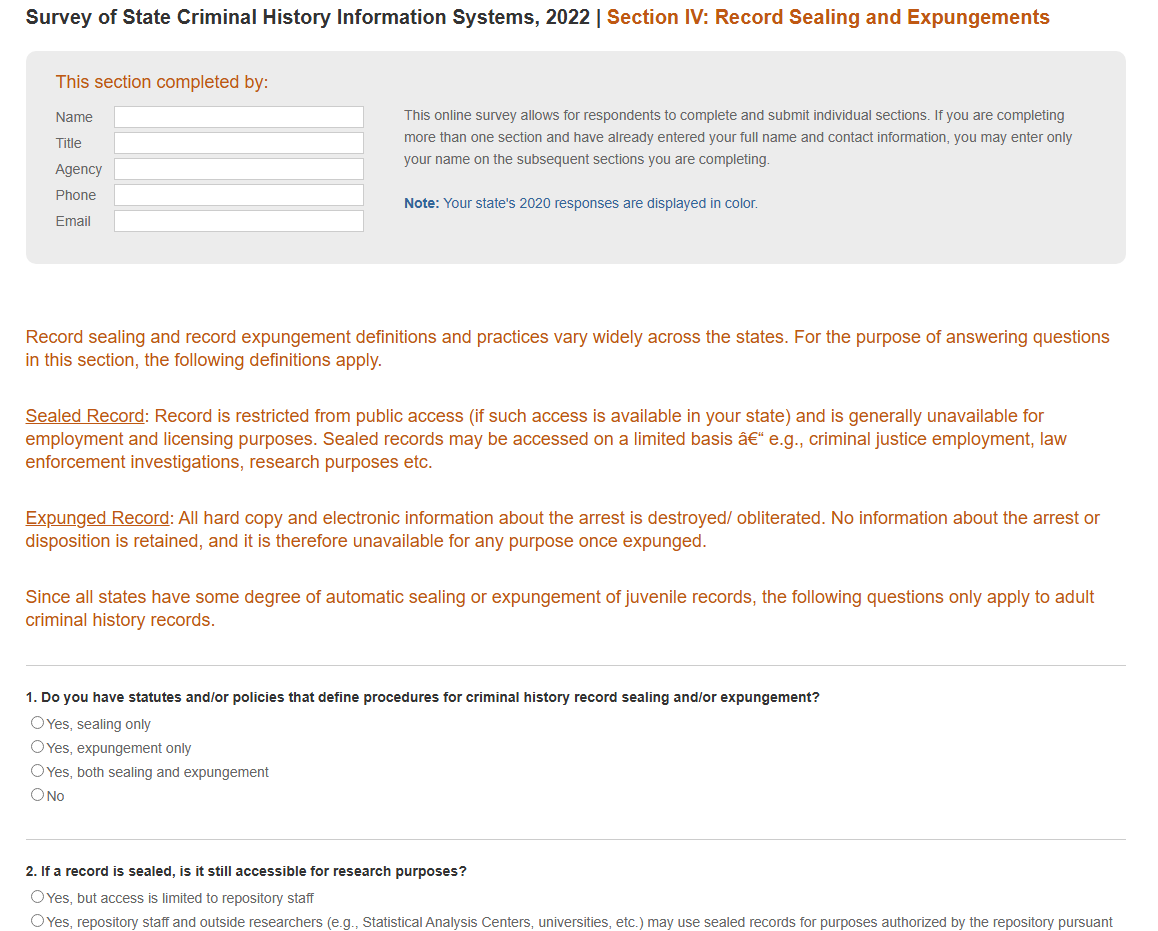The image size is (1158, 931).
Task: Select the repository staff and outside researchers option
Action: (38, 921)
